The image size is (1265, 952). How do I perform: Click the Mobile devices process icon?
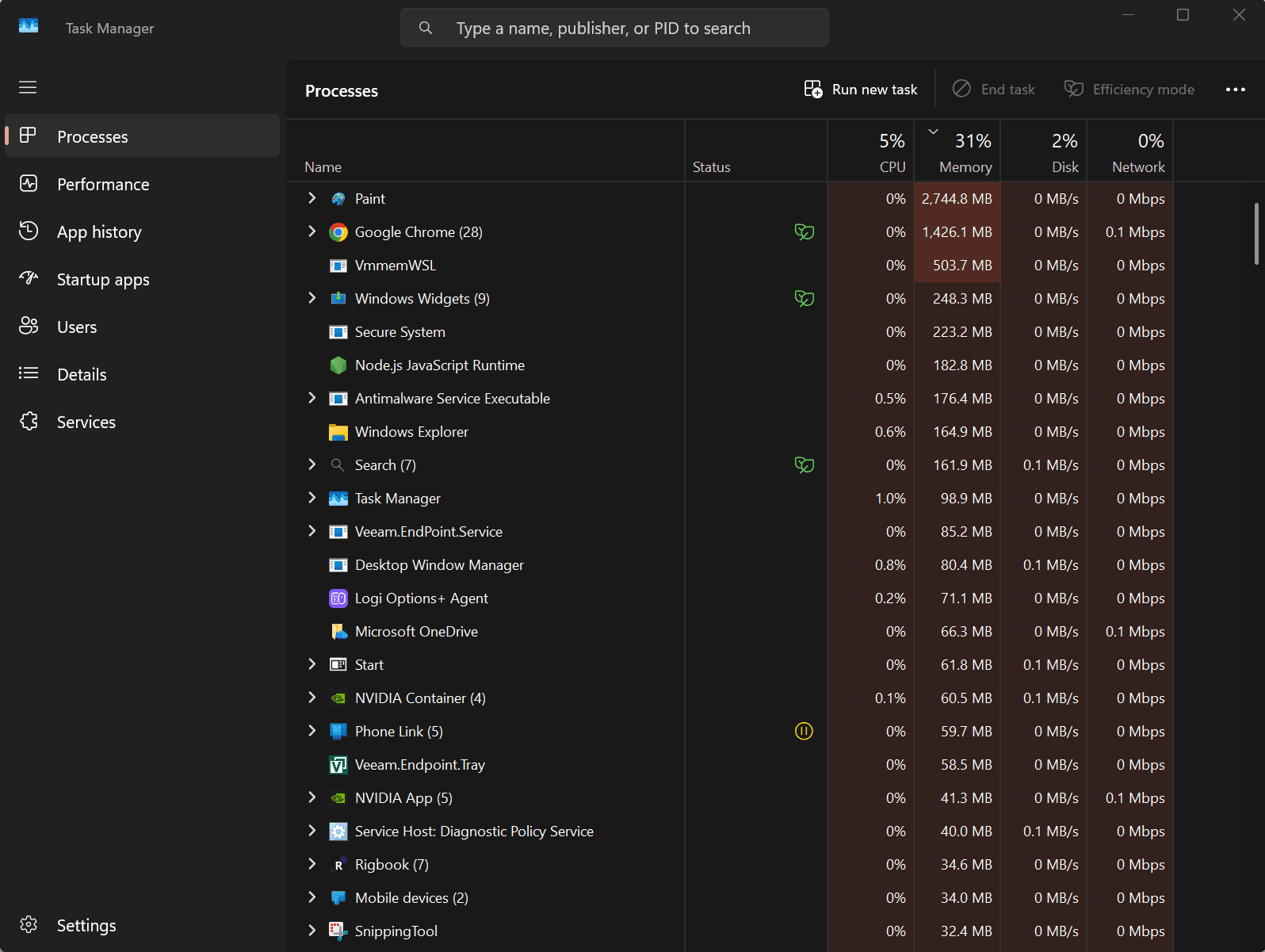(x=338, y=898)
